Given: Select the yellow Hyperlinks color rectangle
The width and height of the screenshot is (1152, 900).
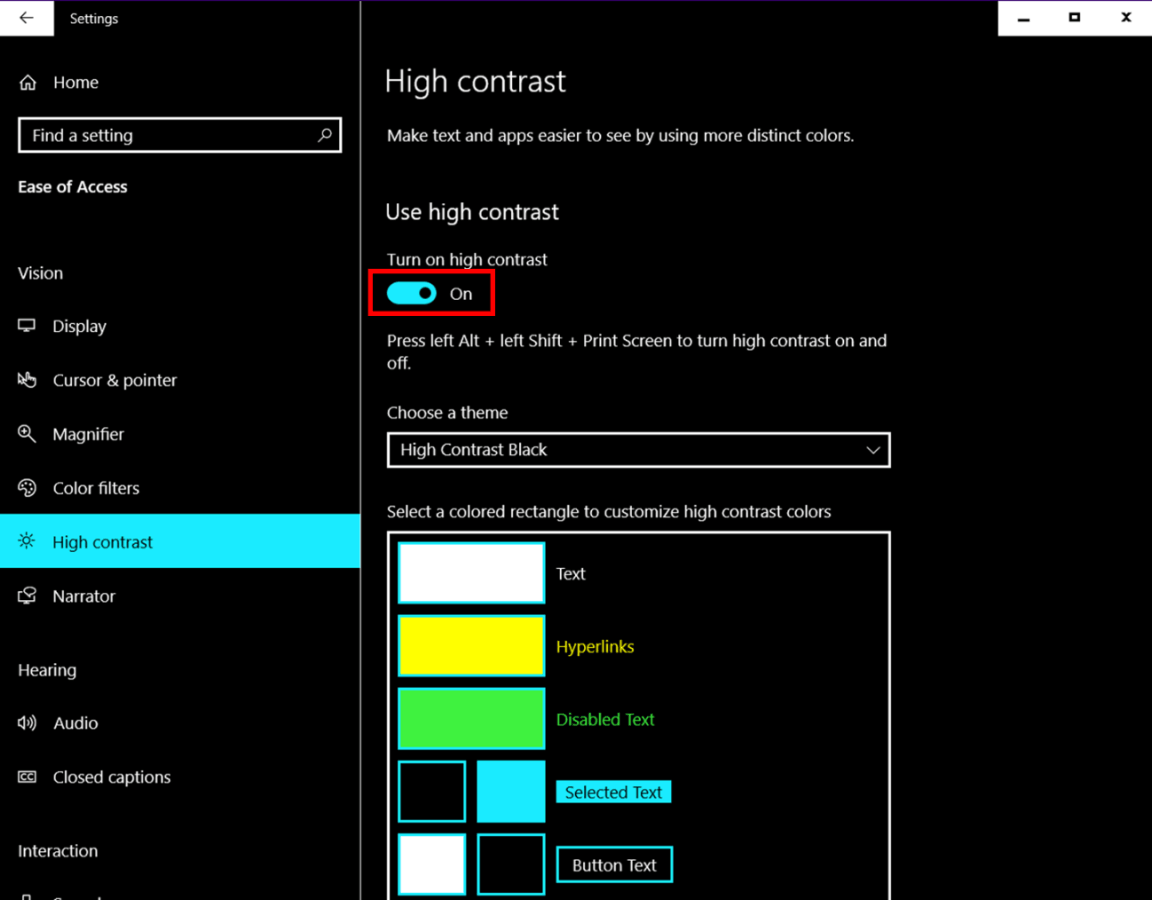Looking at the screenshot, I should pos(470,645).
